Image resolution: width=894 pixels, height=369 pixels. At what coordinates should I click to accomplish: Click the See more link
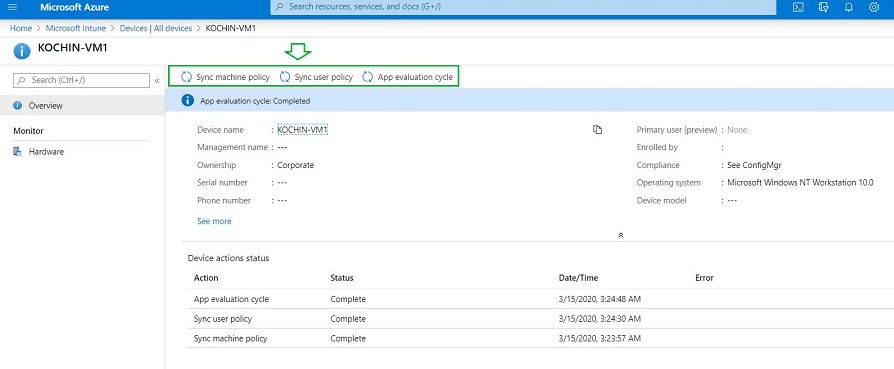(x=214, y=221)
